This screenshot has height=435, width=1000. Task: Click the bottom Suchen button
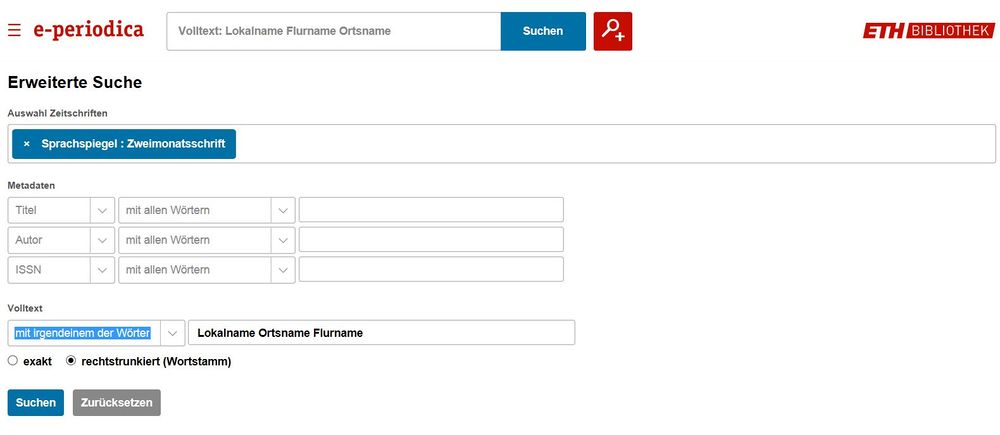click(x=35, y=402)
